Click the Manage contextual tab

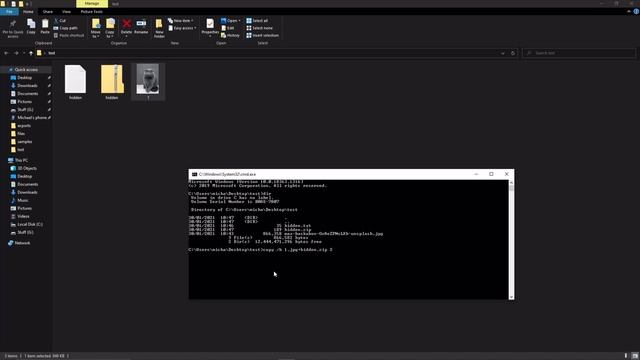point(92,4)
